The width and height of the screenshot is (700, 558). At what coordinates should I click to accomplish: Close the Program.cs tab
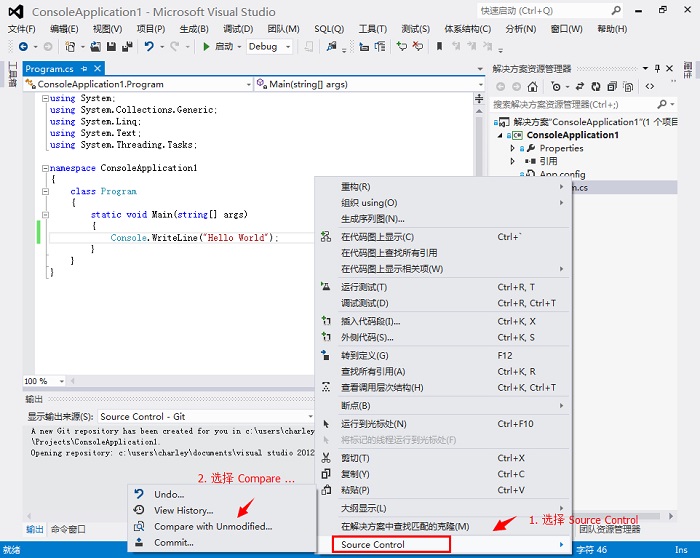(97, 68)
